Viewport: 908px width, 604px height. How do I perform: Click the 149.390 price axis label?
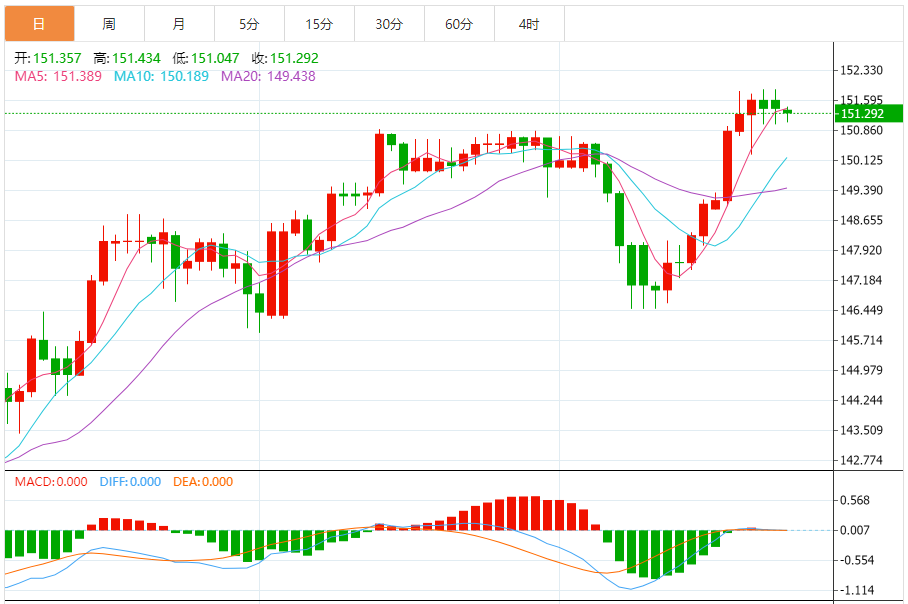point(861,191)
